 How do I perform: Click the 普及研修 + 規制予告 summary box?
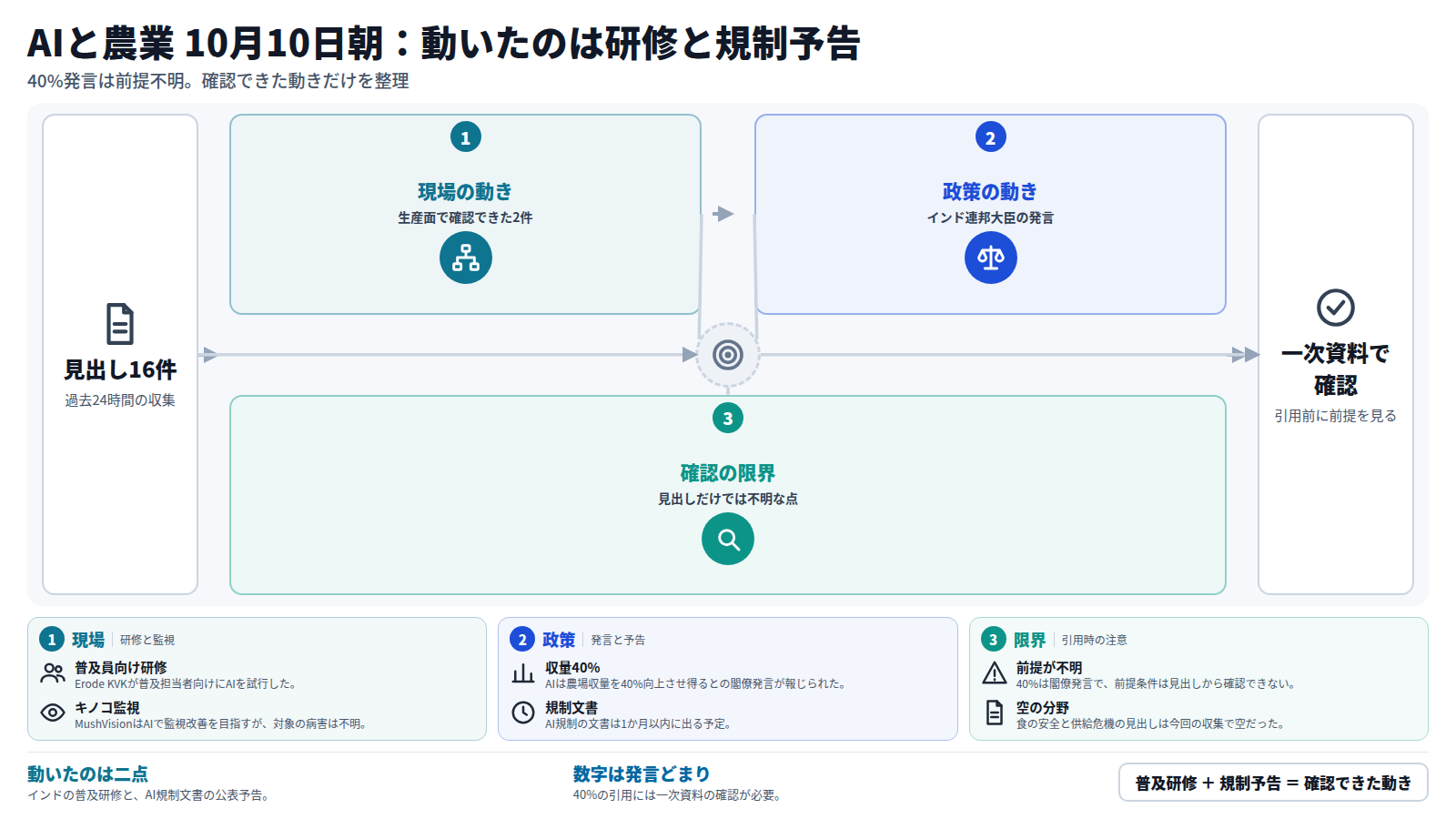click(x=1273, y=783)
